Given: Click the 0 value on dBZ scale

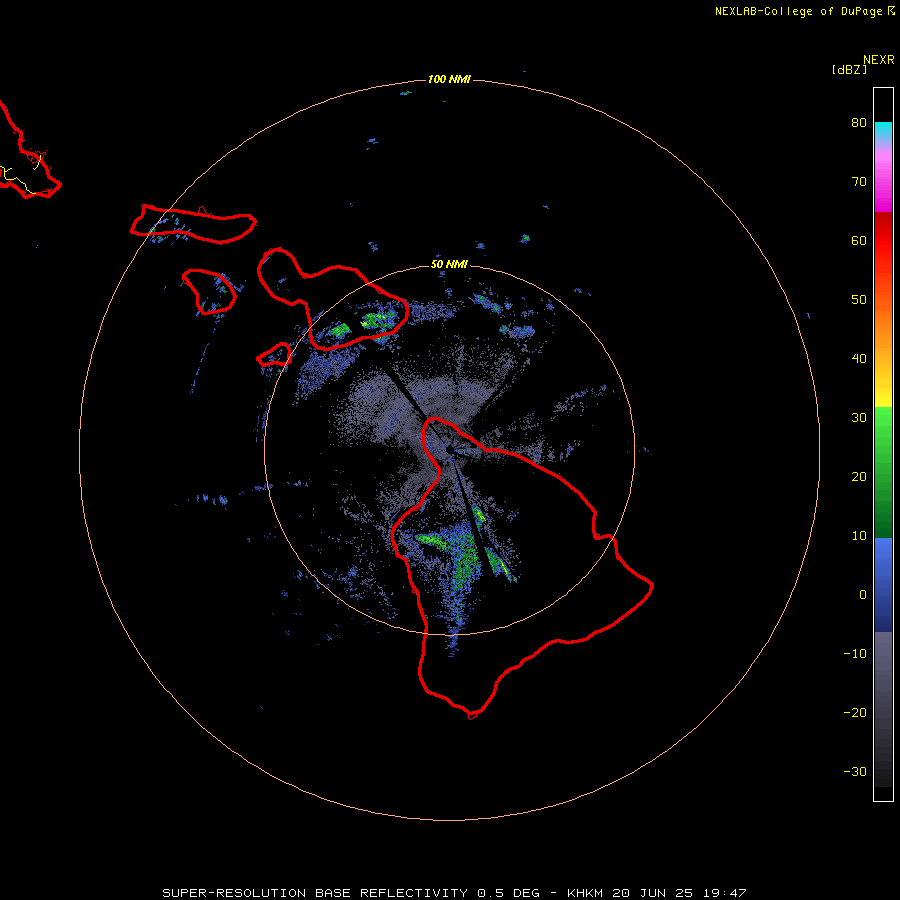Looking at the screenshot, I should coord(863,595).
